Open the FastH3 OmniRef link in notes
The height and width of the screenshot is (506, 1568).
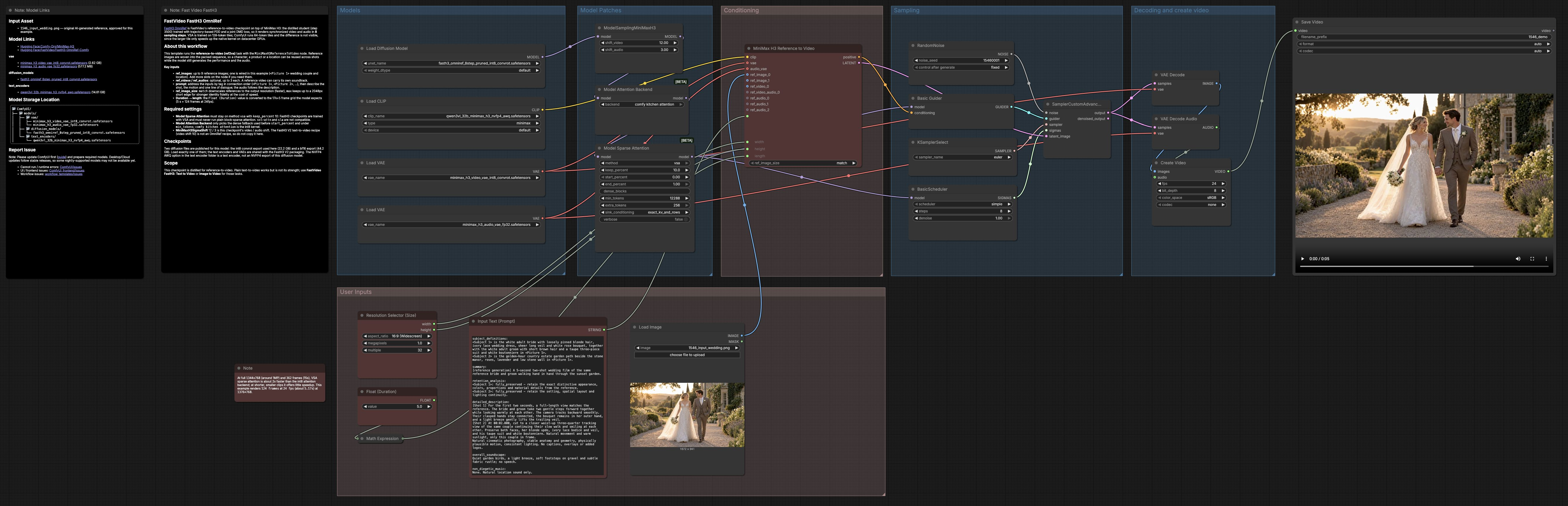(175, 28)
